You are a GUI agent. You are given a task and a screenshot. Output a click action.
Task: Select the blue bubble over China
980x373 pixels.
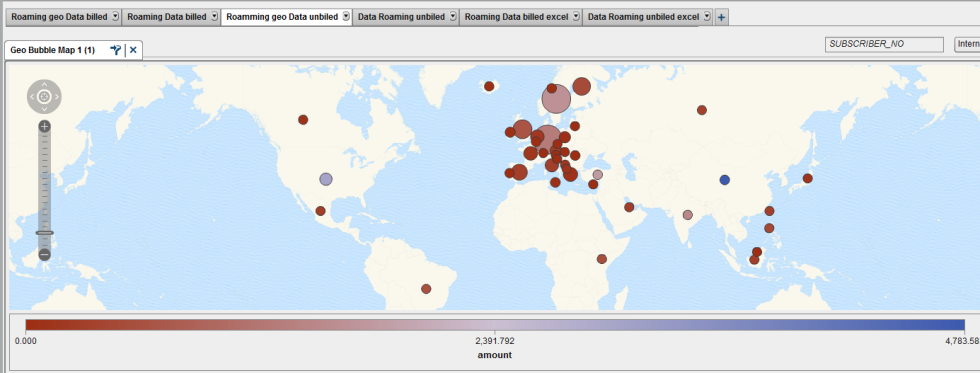724,180
